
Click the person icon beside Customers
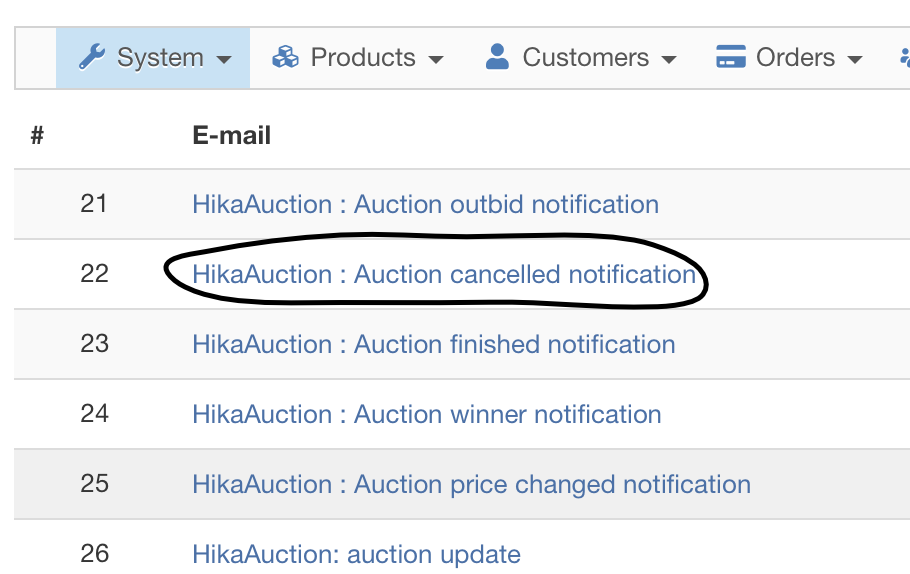pos(497,58)
